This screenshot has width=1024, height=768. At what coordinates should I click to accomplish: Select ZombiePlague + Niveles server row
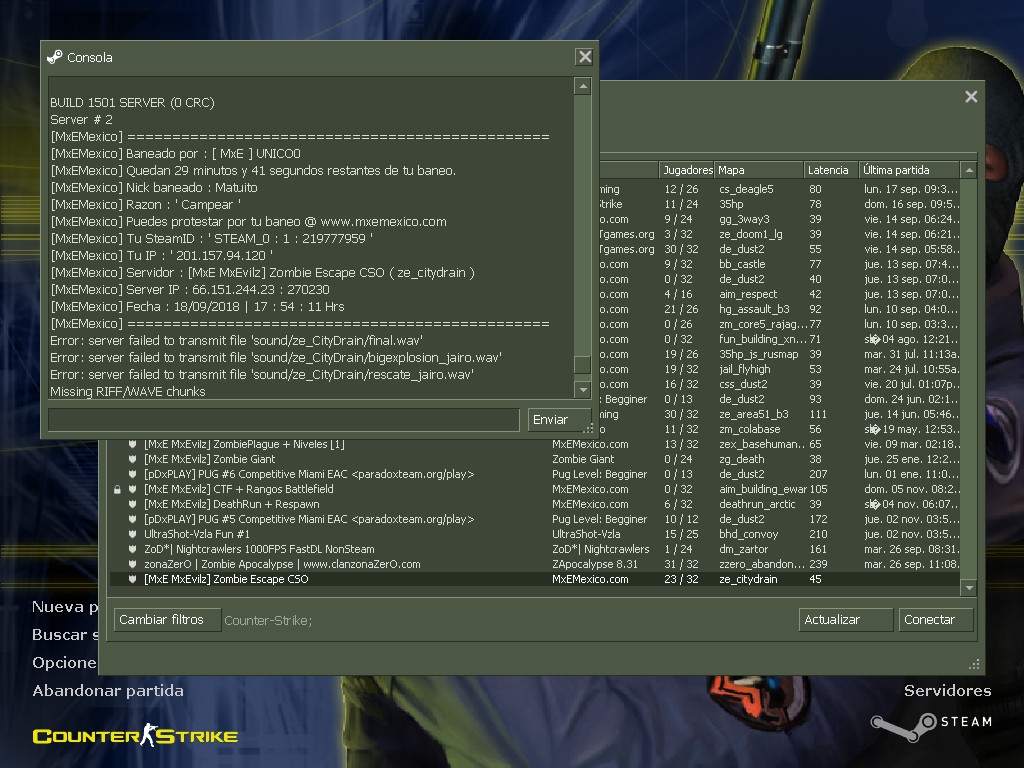tap(535, 445)
